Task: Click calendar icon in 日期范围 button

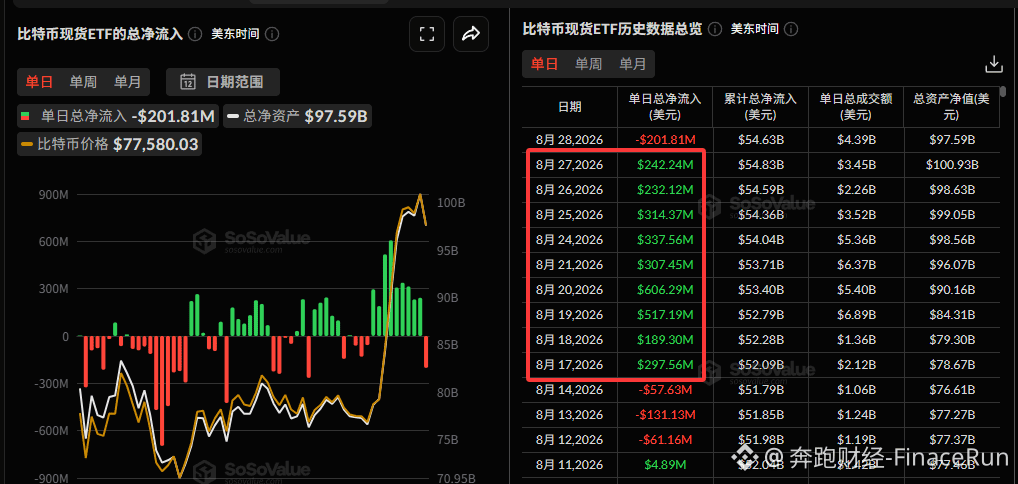Action: (188, 82)
